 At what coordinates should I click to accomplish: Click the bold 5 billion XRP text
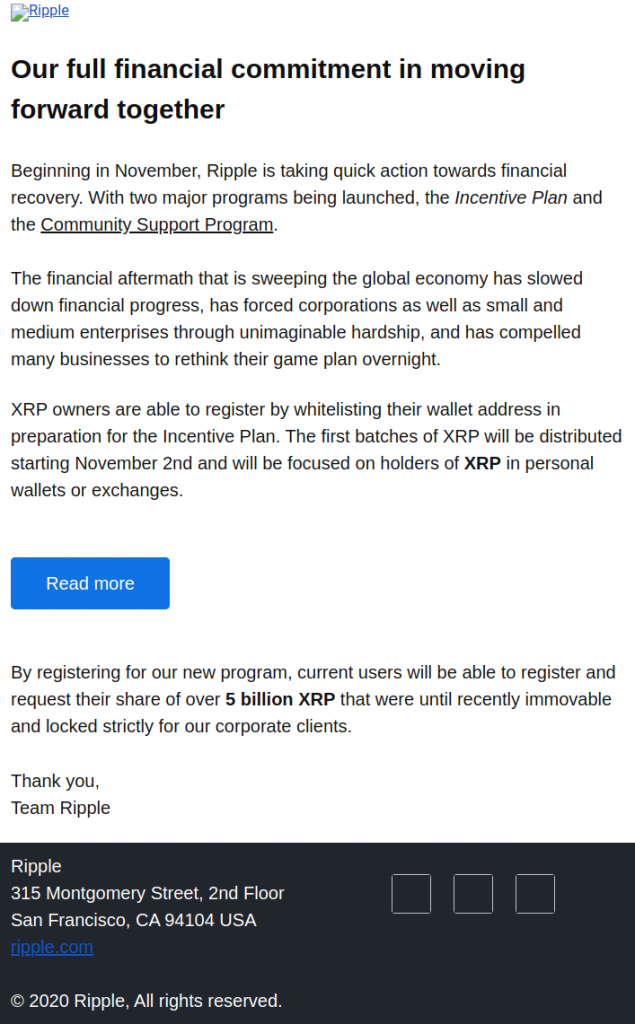tap(280, 699)
